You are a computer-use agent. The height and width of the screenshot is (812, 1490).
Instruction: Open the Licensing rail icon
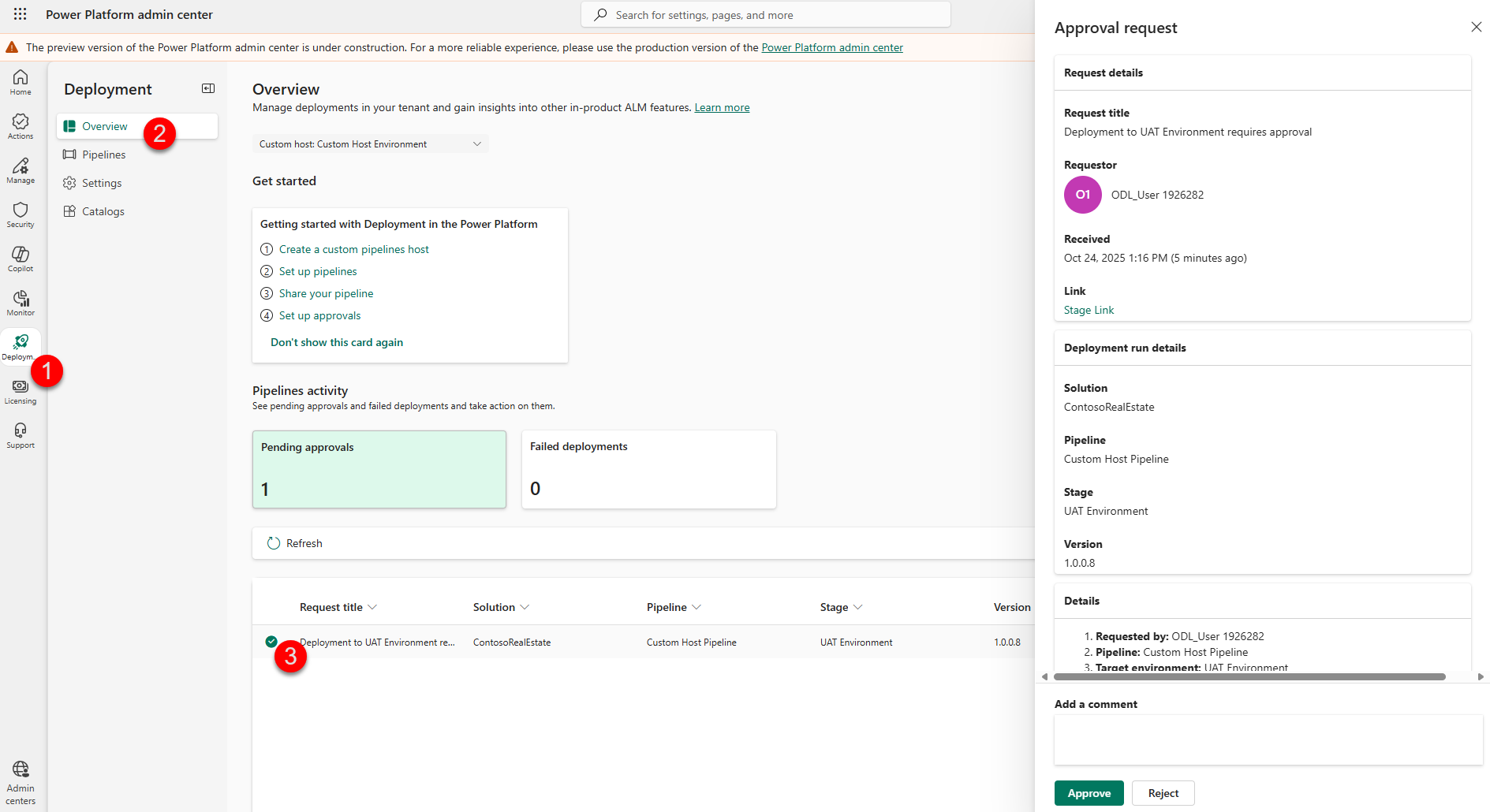pos(21,390)
